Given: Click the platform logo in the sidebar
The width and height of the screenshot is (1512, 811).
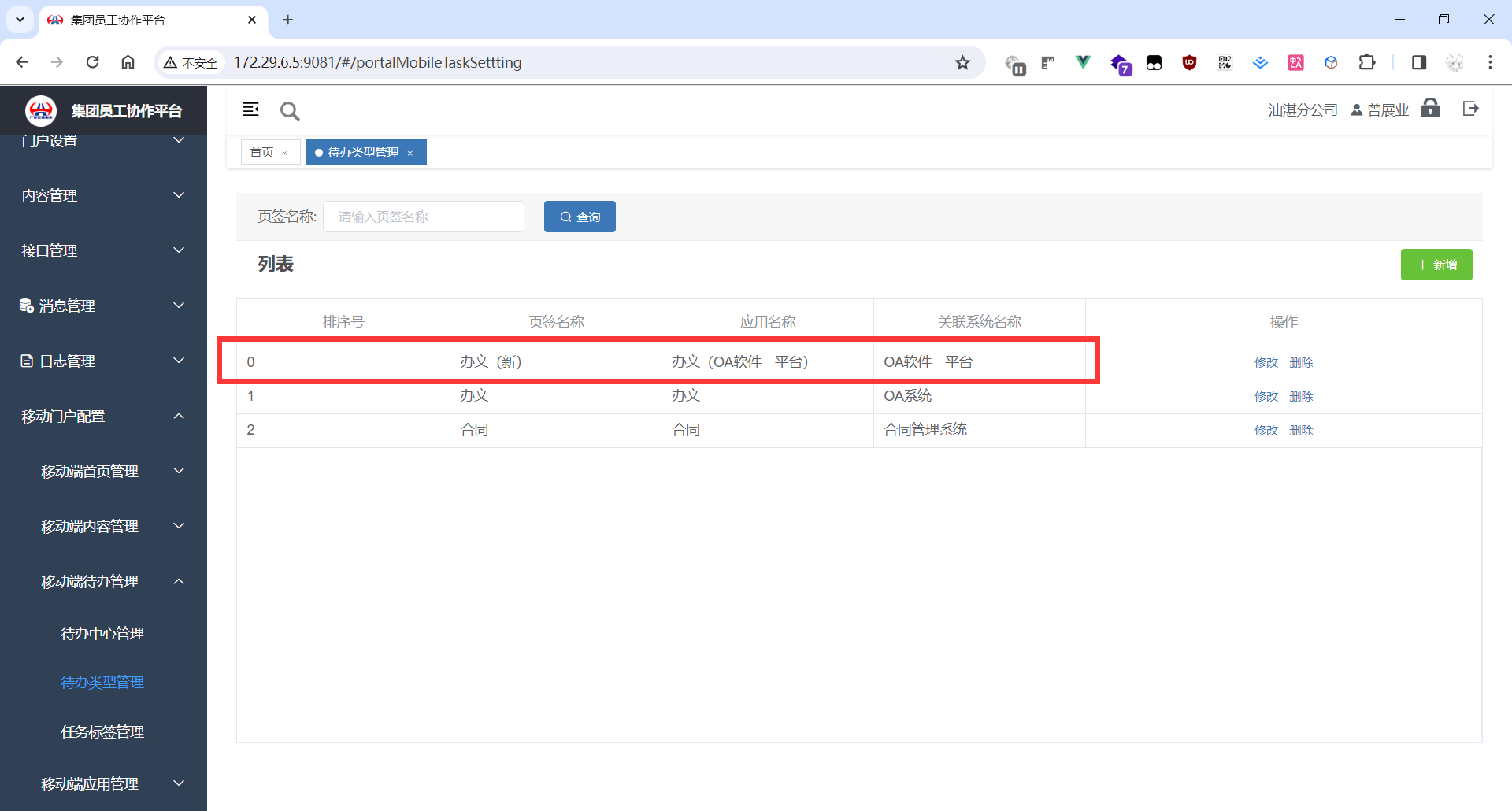Looking at the screenshot, I should coord(40,111).
